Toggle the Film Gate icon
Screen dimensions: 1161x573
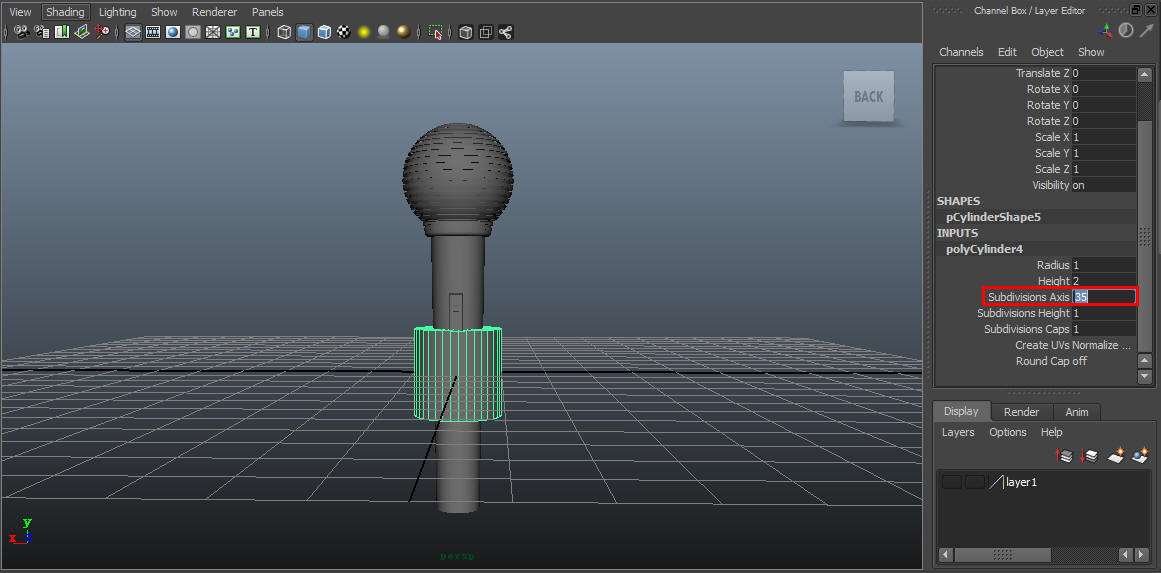(153, 32)
